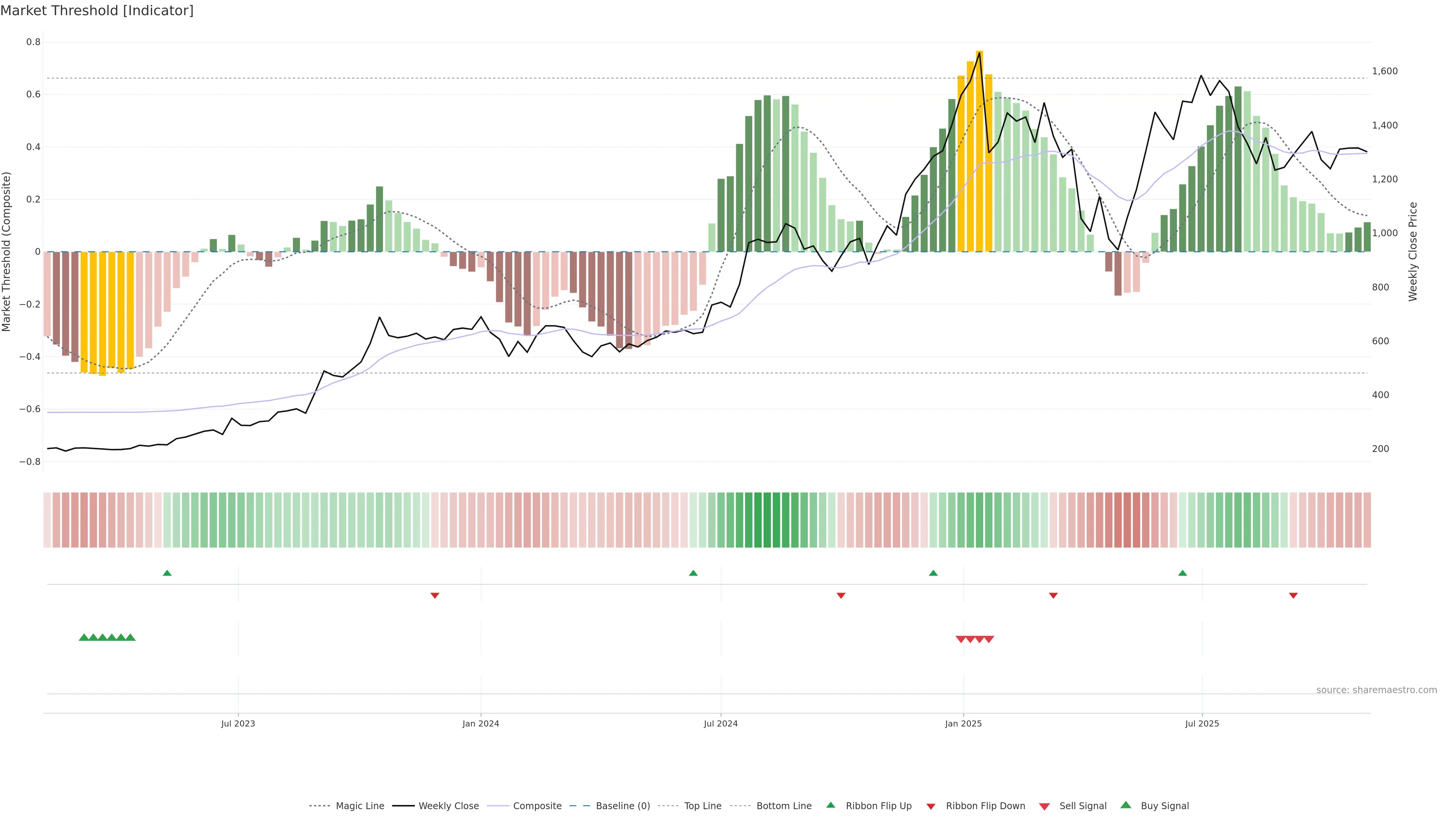Viewport: 1456px width, 819px height.
Task: Toggle the Baseline (0) legend entry
Action: pyautogui.click(x=622, y=806)
